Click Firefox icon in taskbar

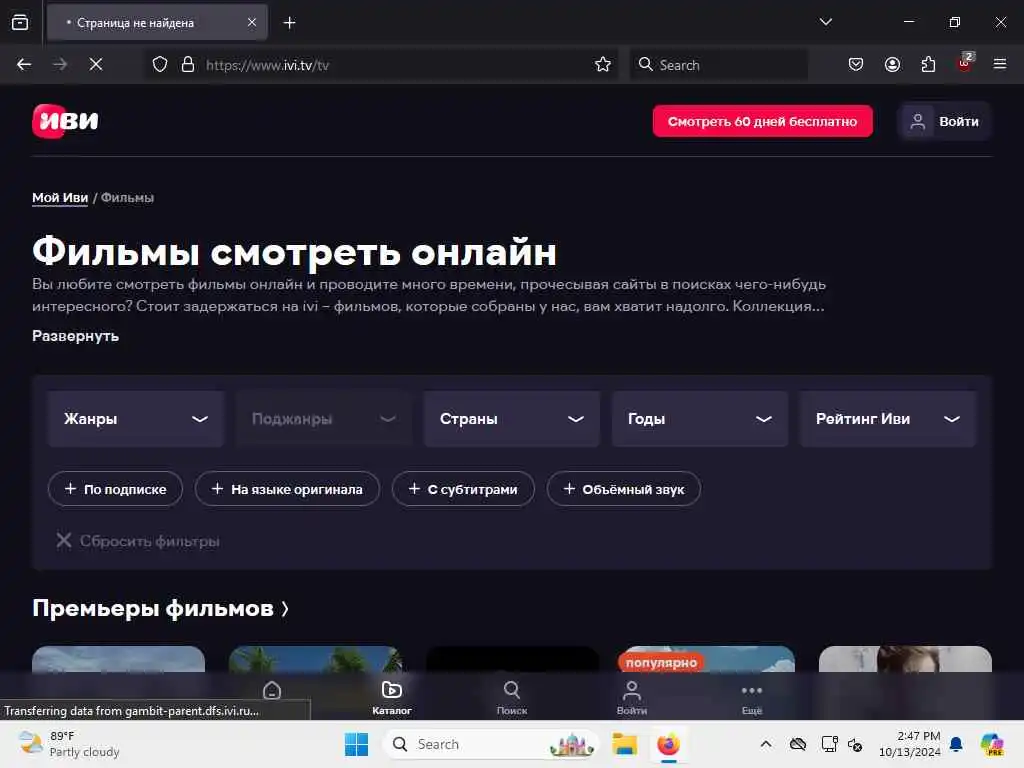click(668, 744)
